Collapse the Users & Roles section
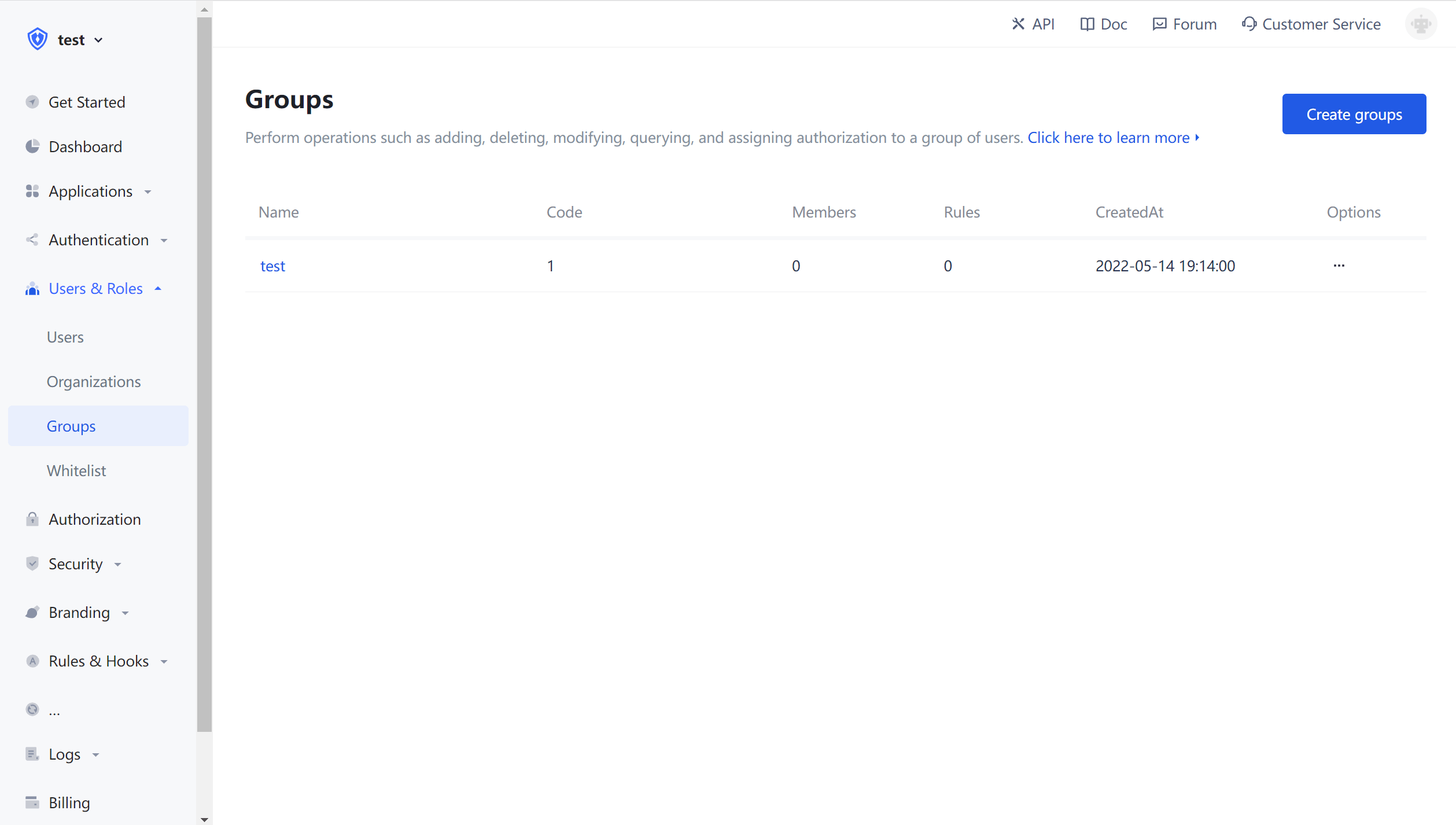1456x825 pixels. 158,288
